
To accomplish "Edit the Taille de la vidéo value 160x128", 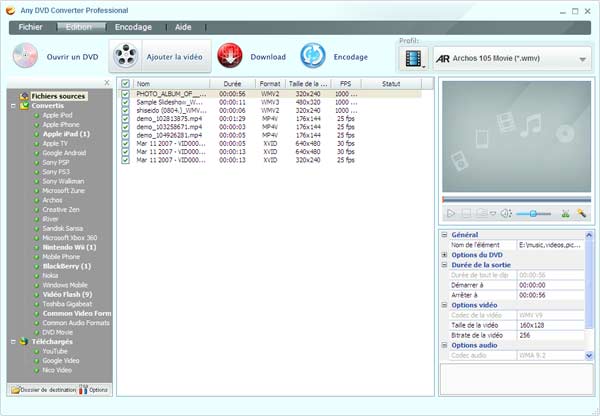I will click(551, 325).
